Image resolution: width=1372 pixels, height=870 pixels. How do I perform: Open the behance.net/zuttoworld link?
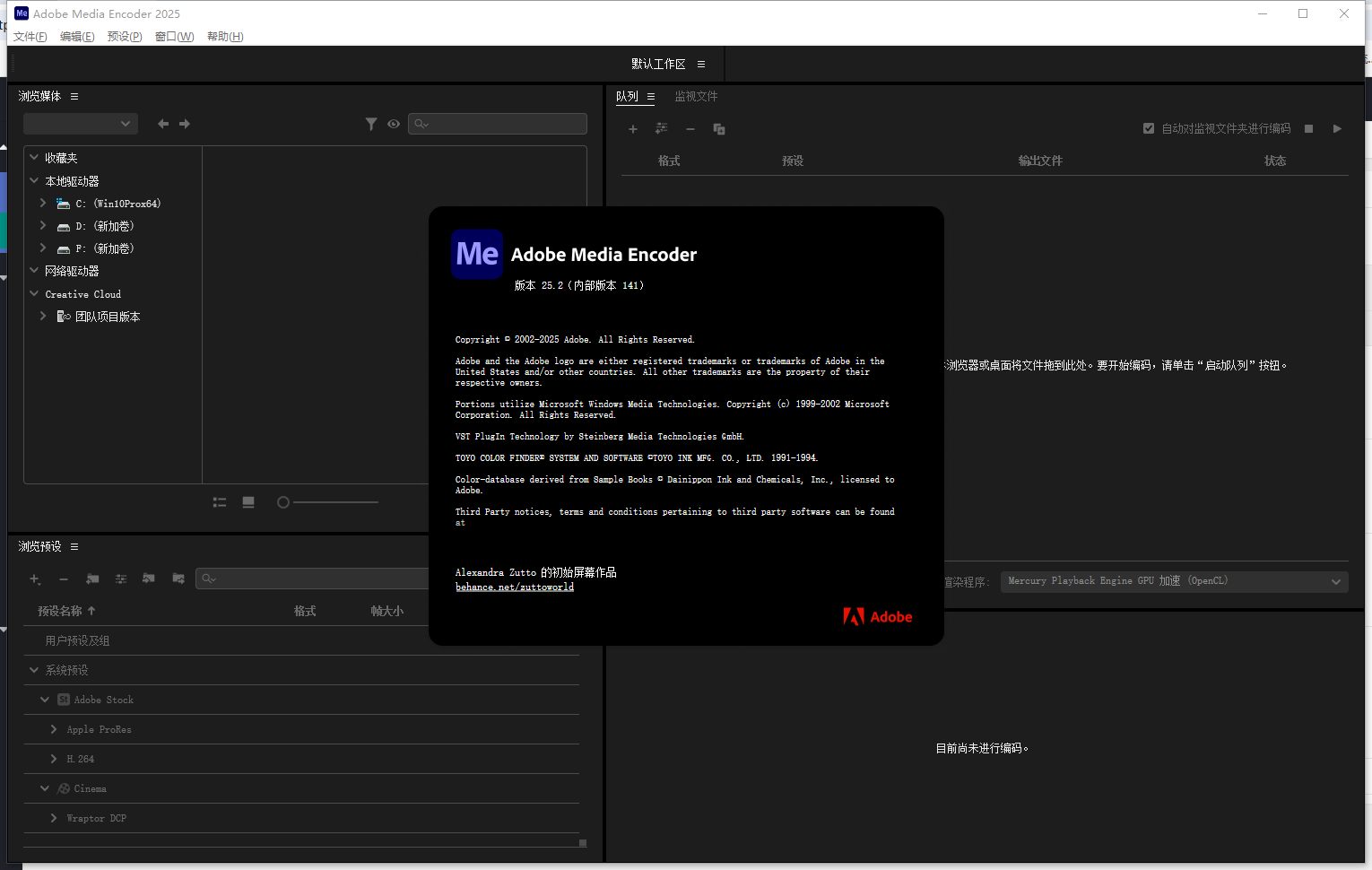[515, 587]
